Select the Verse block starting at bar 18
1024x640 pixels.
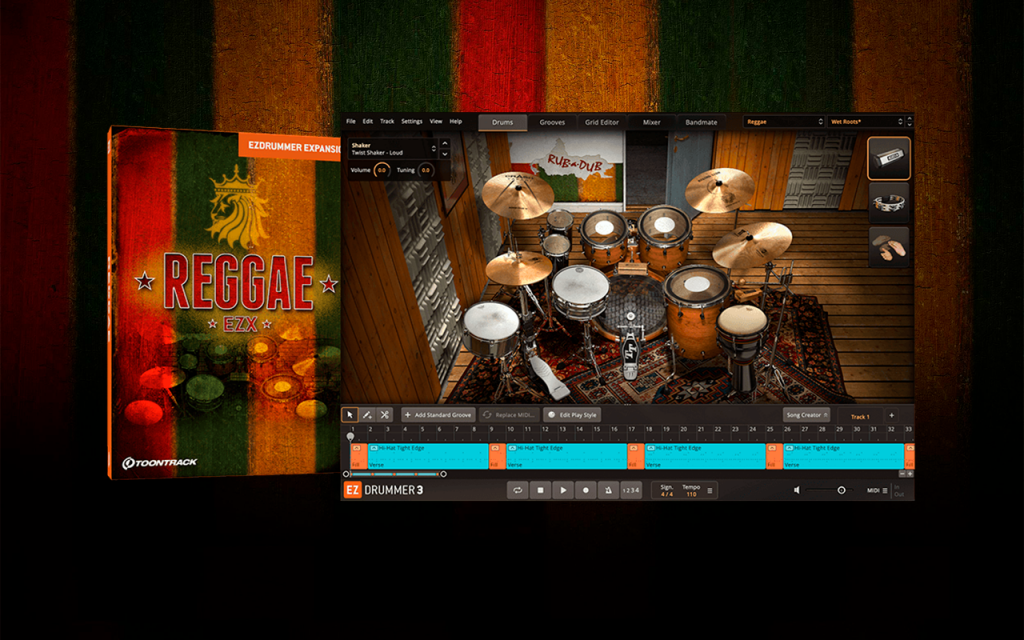[705, 456]
